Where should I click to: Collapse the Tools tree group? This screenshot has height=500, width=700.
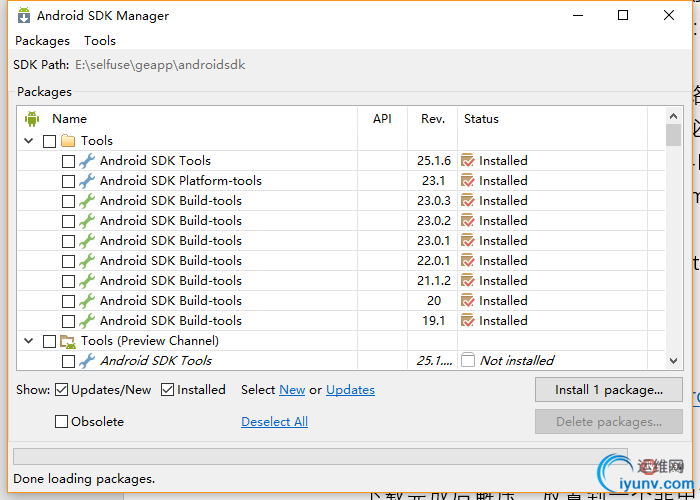click(28, 141)
